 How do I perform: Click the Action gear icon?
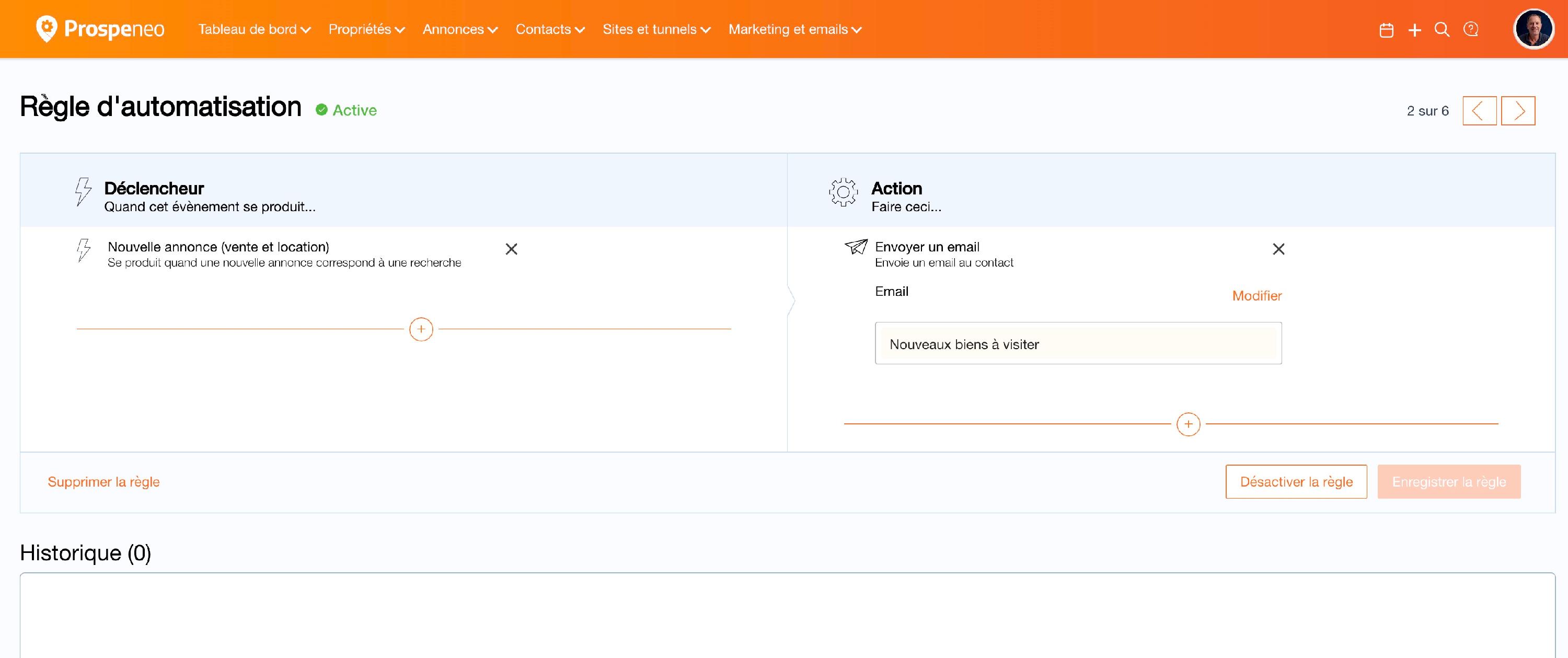click(843, 192)
